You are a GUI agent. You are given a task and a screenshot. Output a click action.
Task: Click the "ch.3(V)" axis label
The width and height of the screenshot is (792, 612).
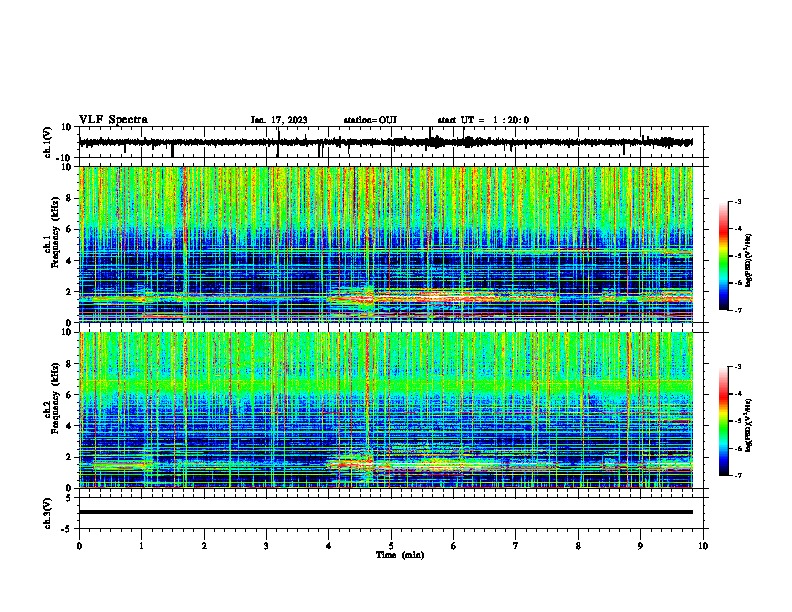(48, 513)
